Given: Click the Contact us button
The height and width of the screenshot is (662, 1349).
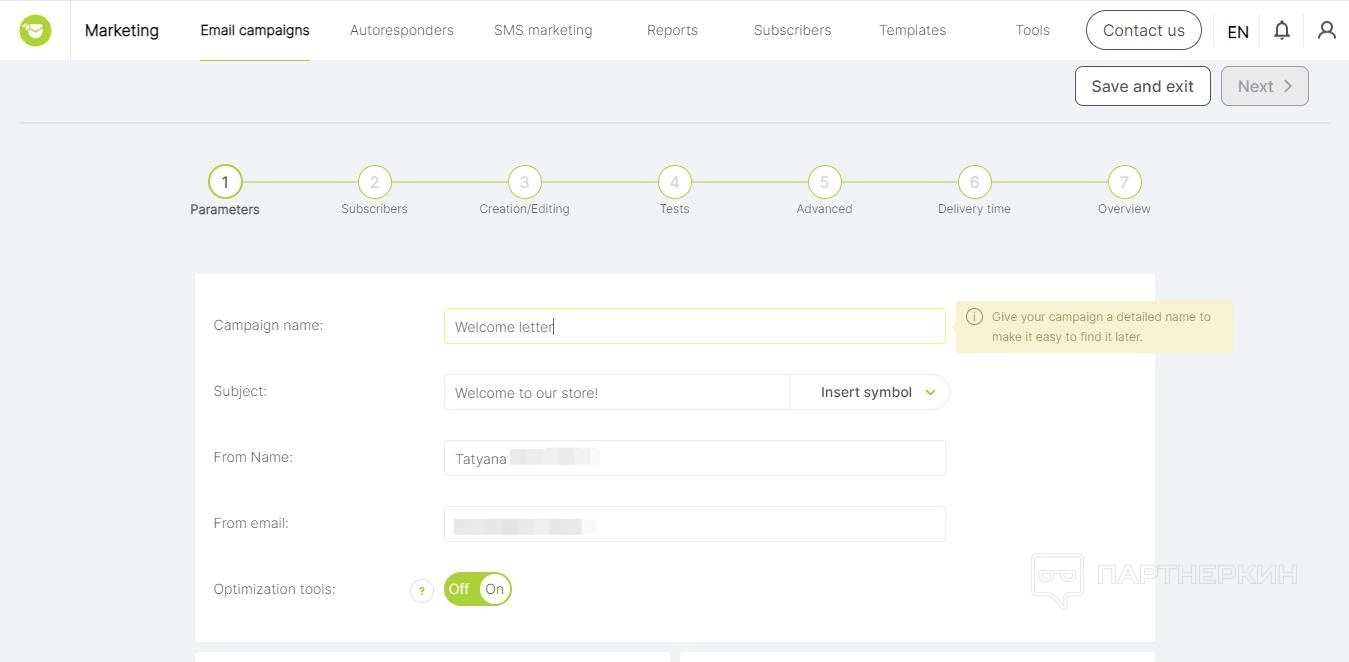Looking at the screenshot, I should point(1143,30).
